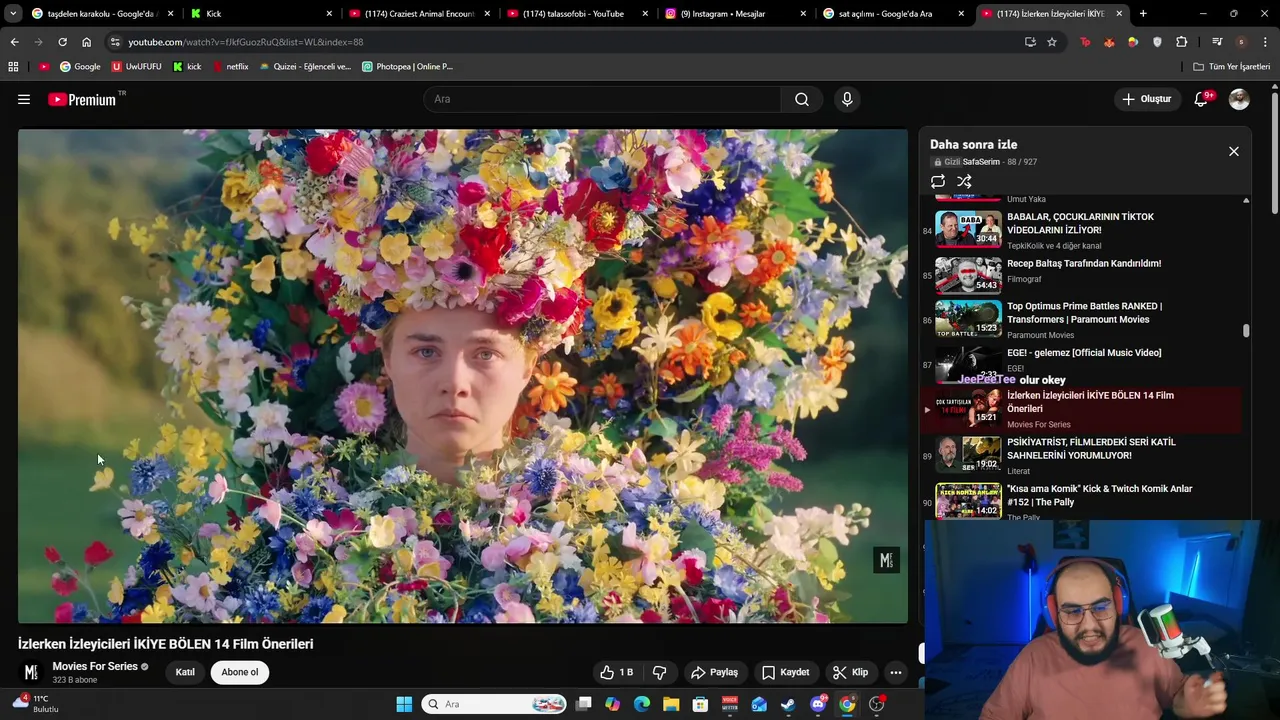
Task: Click the YouTube search magnifier button
Action: pyautogui.click(x=802, y=99)
